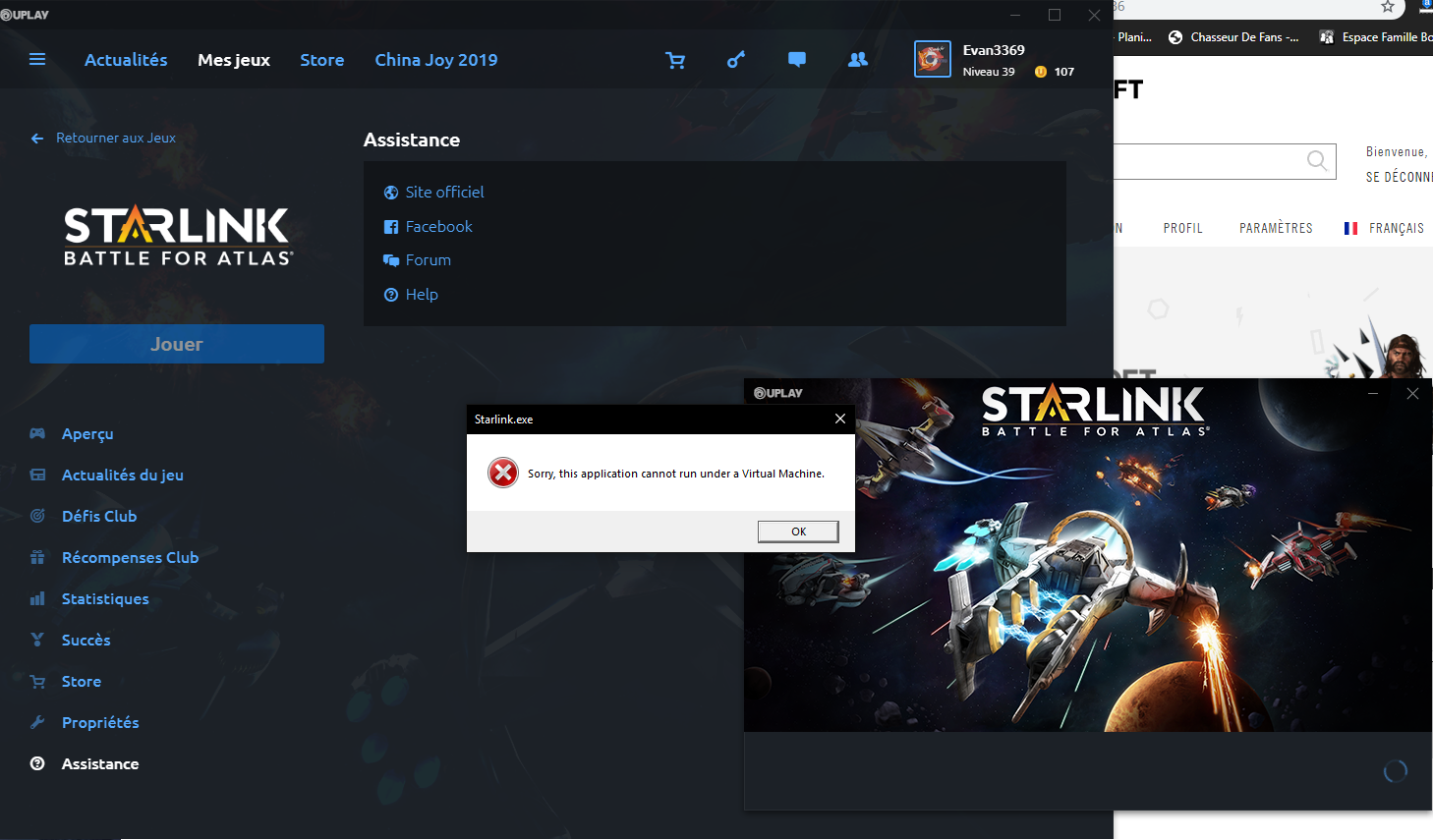Click the cart icon beside sidebar Store
Screen dimensions: 1433x840
37,681
